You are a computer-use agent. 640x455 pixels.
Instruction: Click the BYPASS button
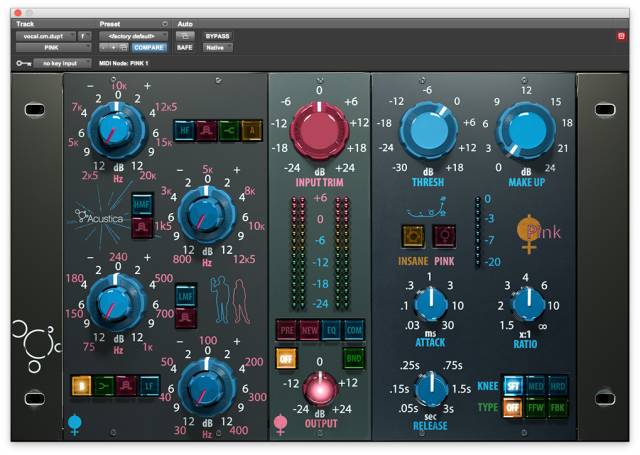coord(218,36)
